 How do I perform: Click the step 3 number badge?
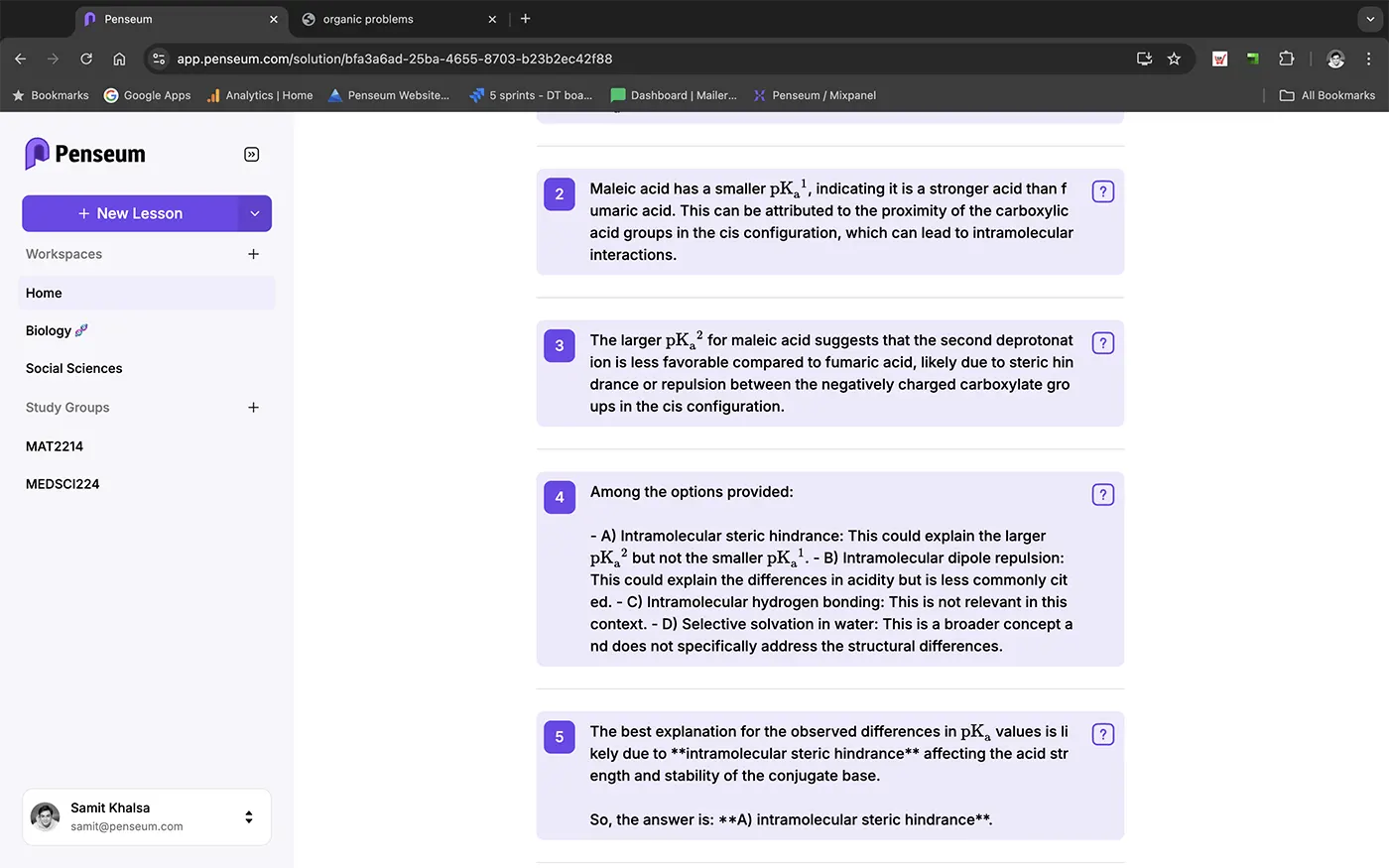pyautogui.click(x=560, y=346)
